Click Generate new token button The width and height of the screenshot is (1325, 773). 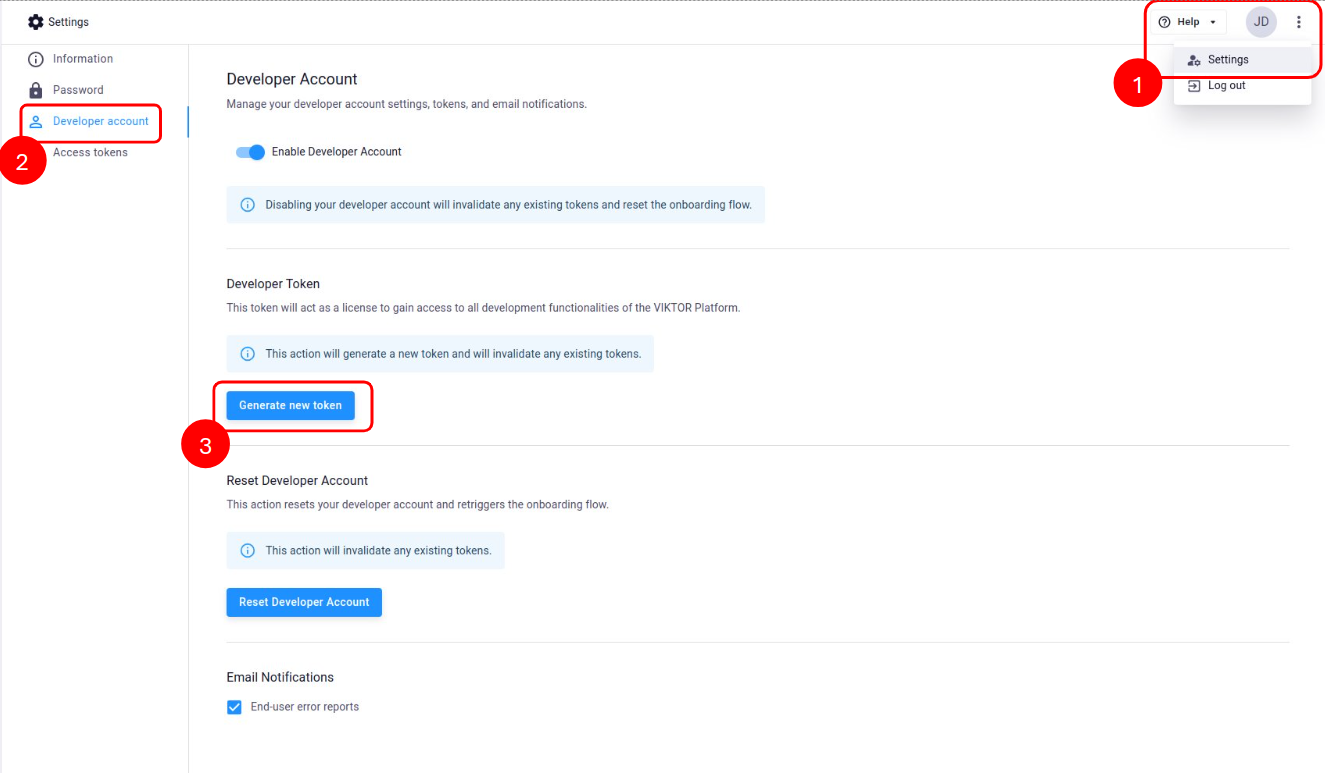[x=290, y=405]
